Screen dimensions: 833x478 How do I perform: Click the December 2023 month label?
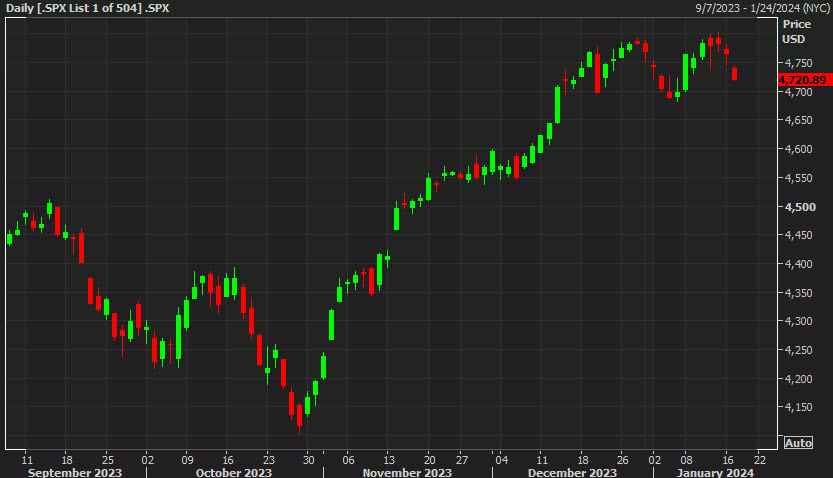tap(572, 472)
